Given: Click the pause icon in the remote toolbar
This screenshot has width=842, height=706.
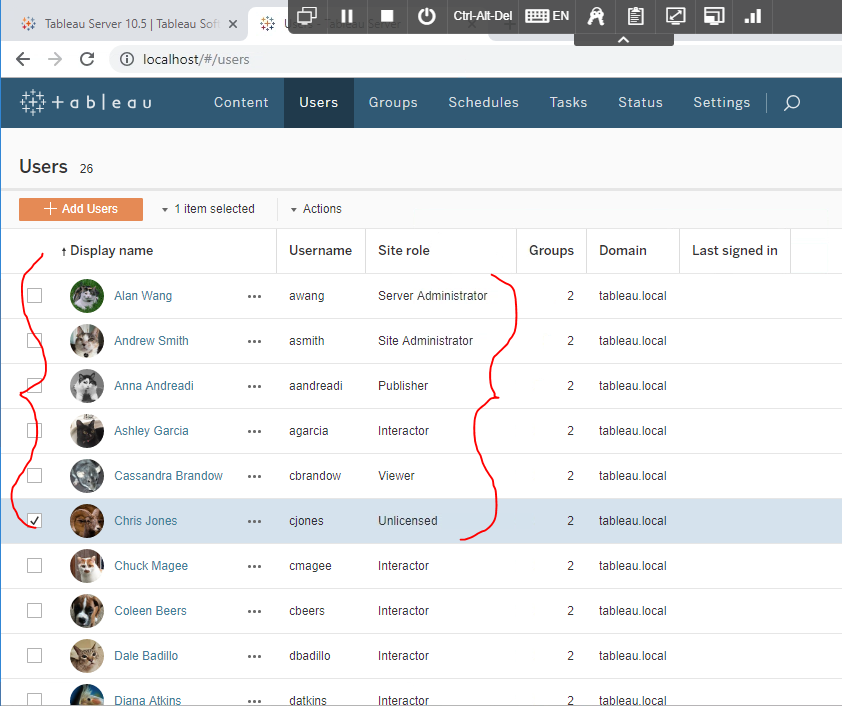Looking at the screenshot, I should (x=347, y=16).
